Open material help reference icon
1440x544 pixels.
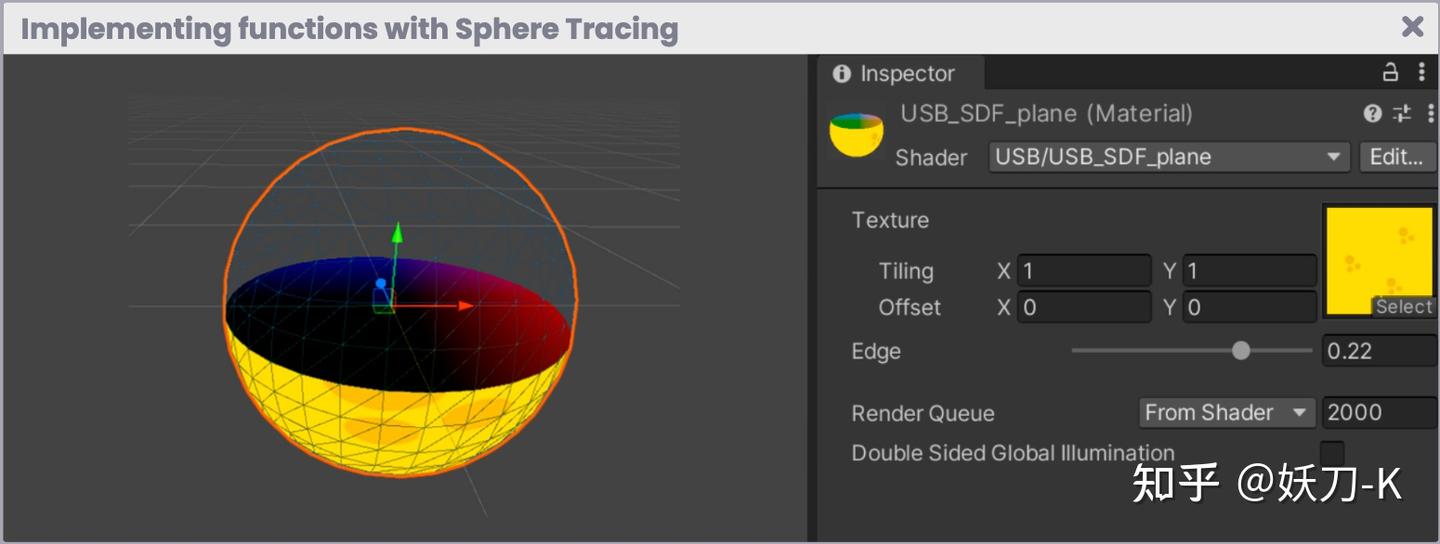1372,114
